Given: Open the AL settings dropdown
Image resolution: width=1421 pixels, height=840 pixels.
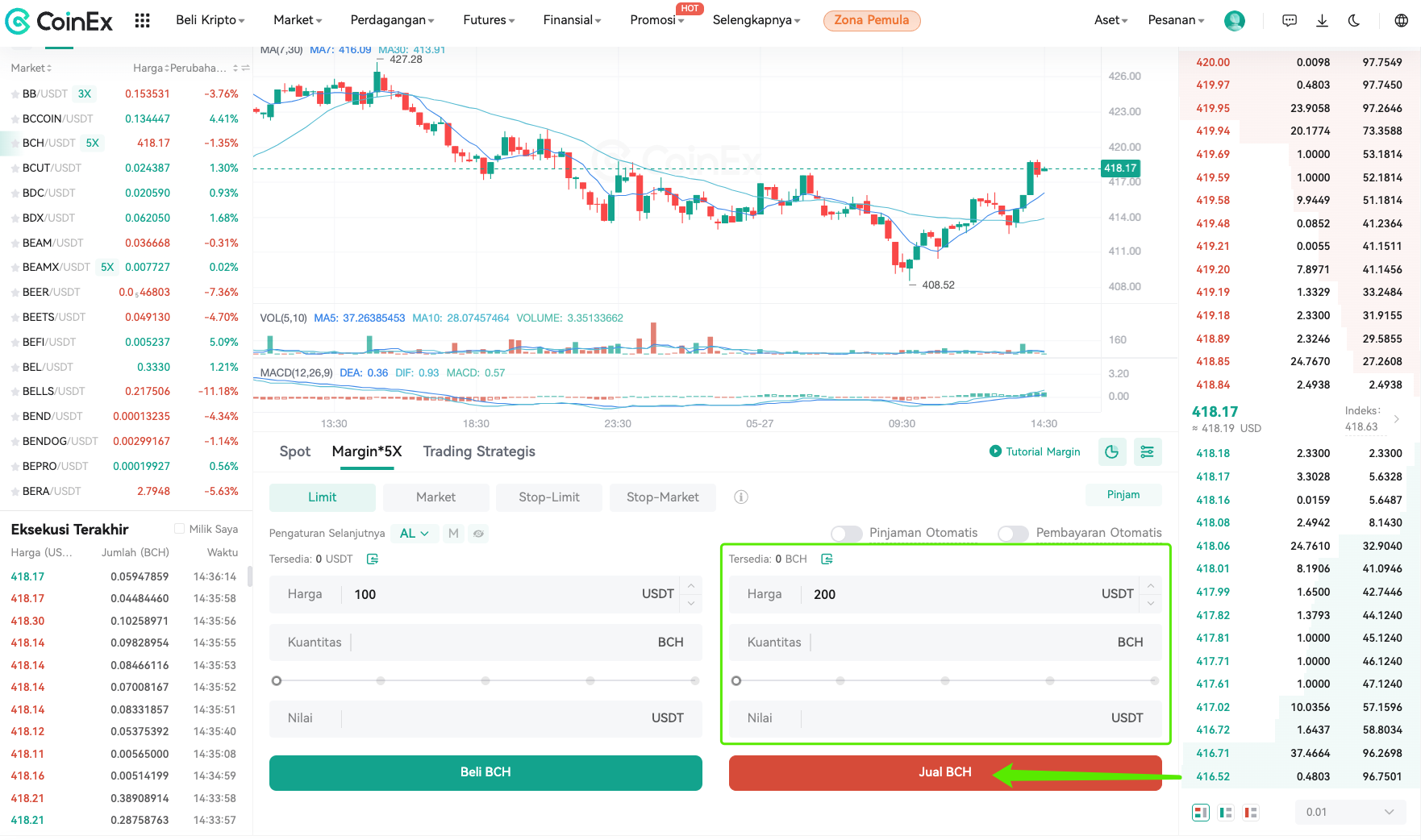Looking at the screenshot, I should point(415,534).
